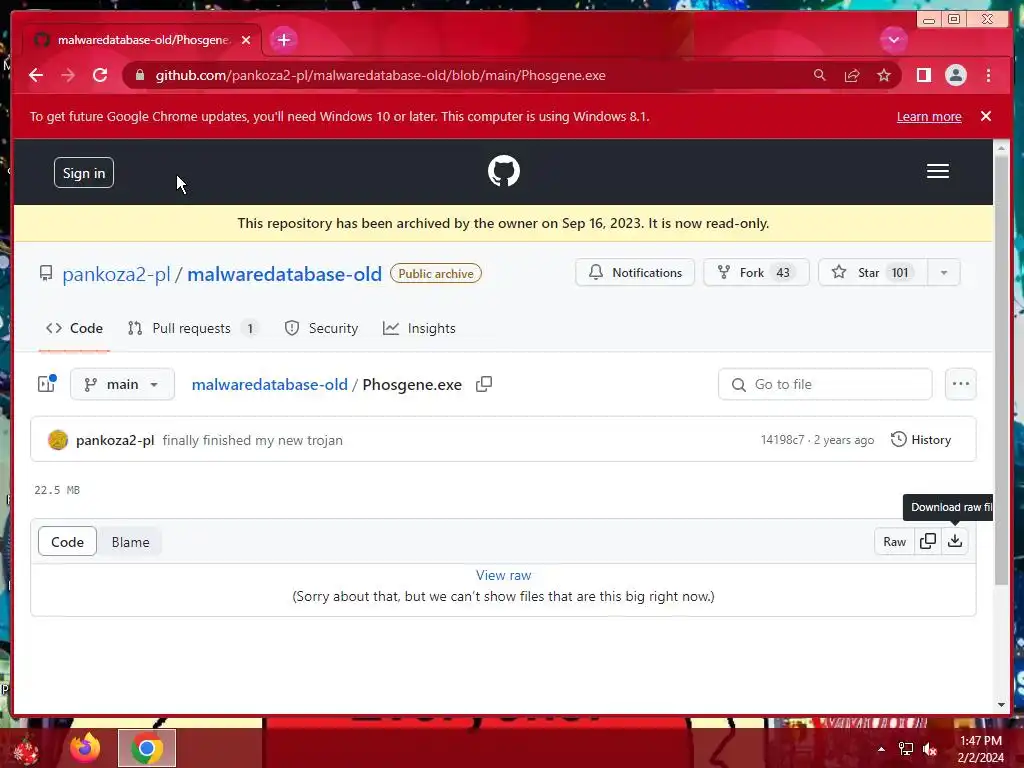Go to GitHub home via Octocat logo

point(504,171)
